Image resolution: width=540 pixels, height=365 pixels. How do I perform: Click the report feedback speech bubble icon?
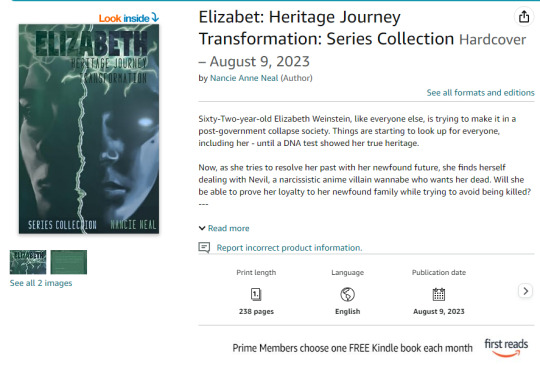tap(204, 248)
